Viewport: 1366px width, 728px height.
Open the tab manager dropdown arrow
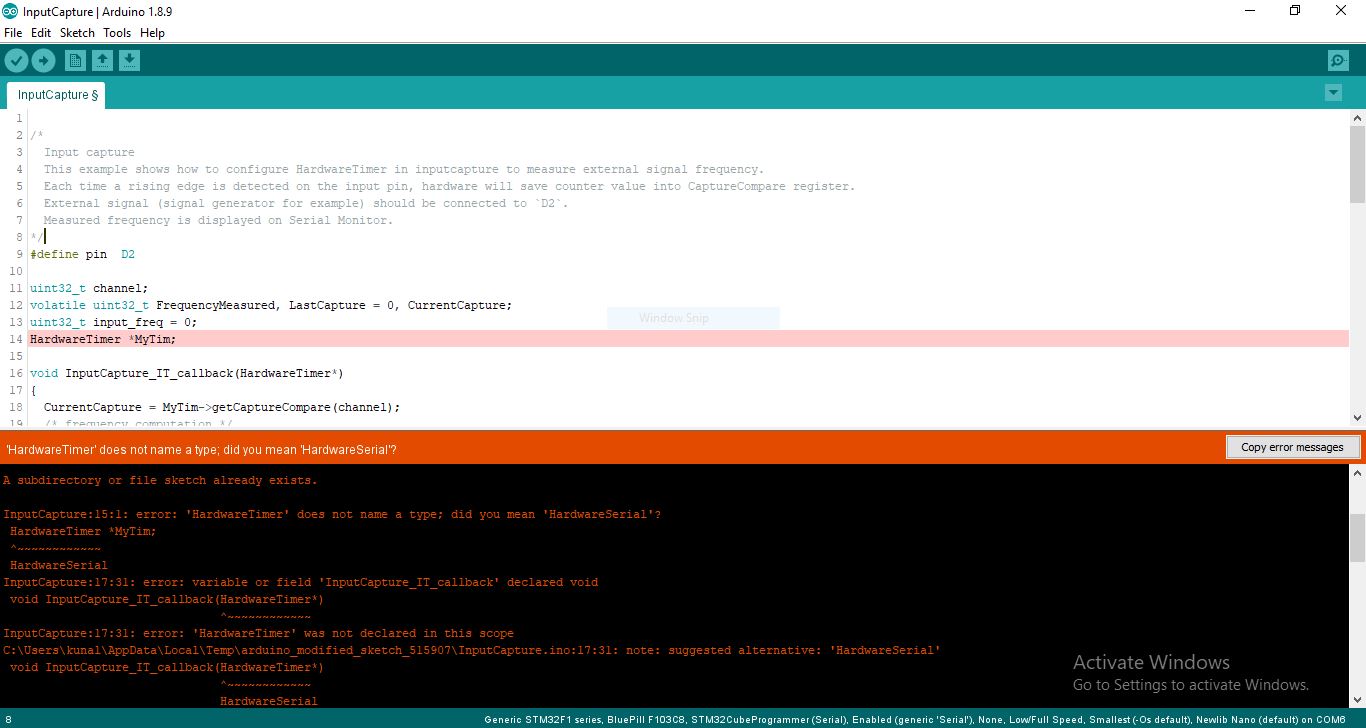coord(1333,92)
